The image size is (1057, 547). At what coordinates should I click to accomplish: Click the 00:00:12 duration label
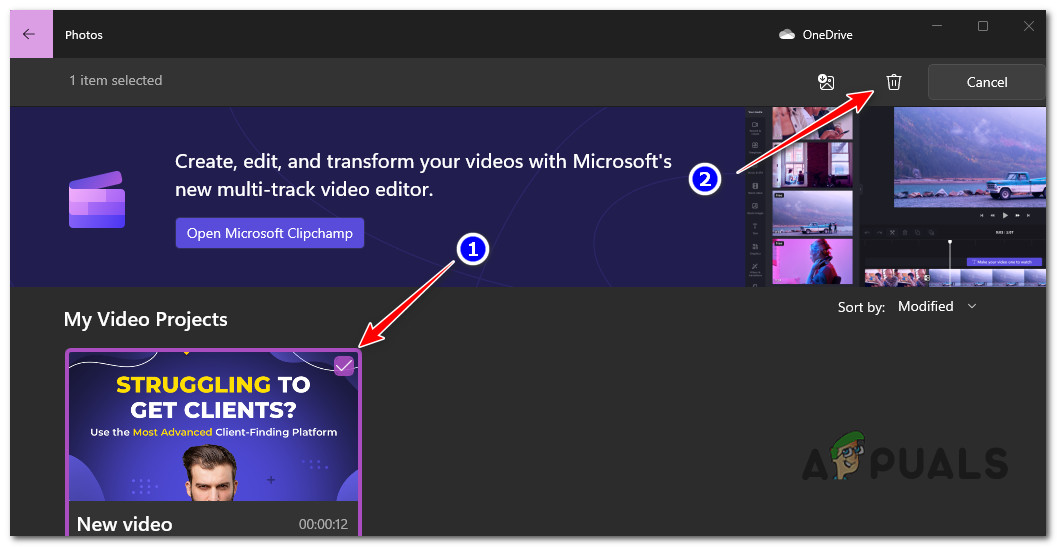(323, 524)
